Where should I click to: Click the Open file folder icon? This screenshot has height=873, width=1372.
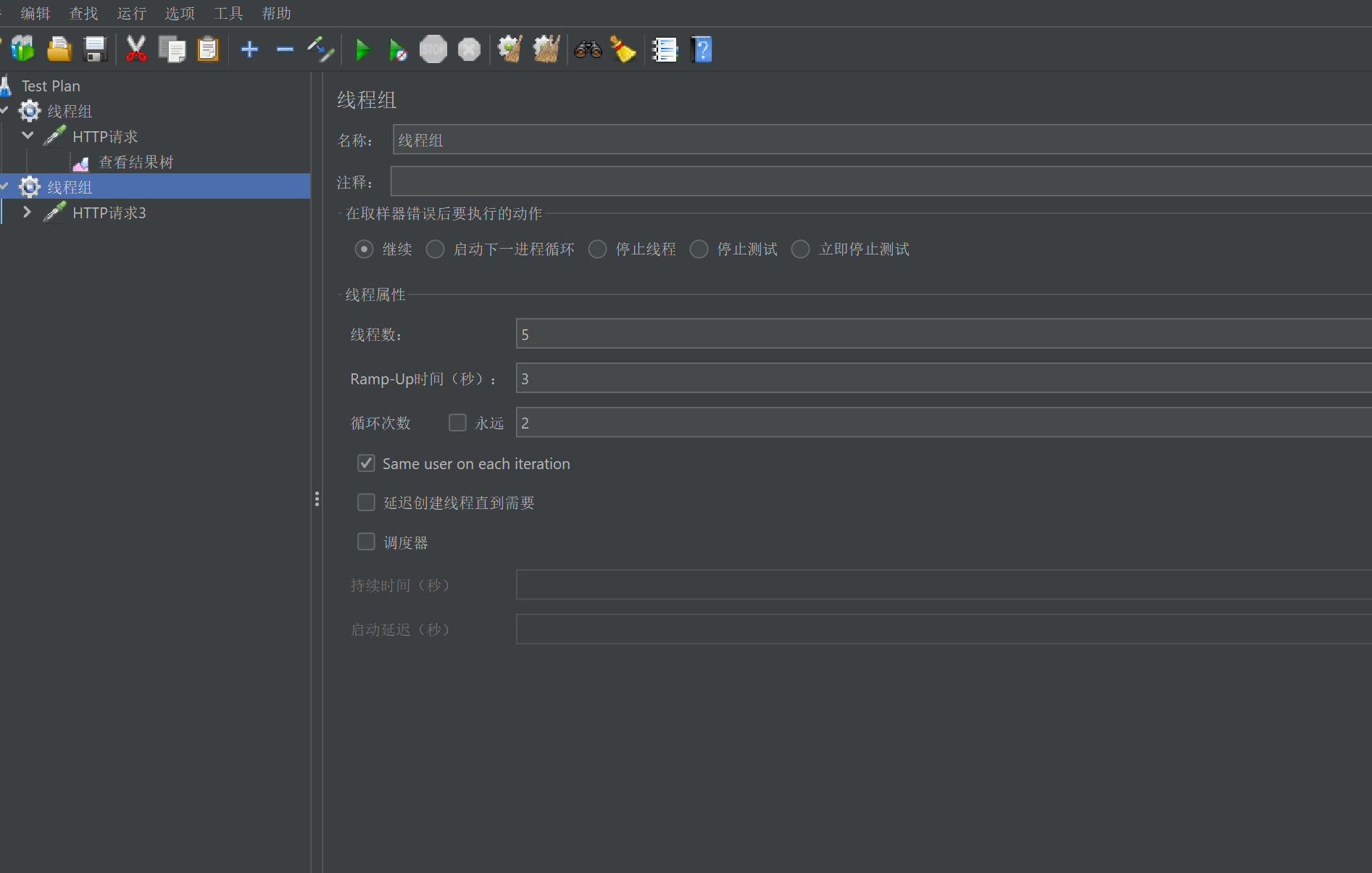(x=59, y=49)
